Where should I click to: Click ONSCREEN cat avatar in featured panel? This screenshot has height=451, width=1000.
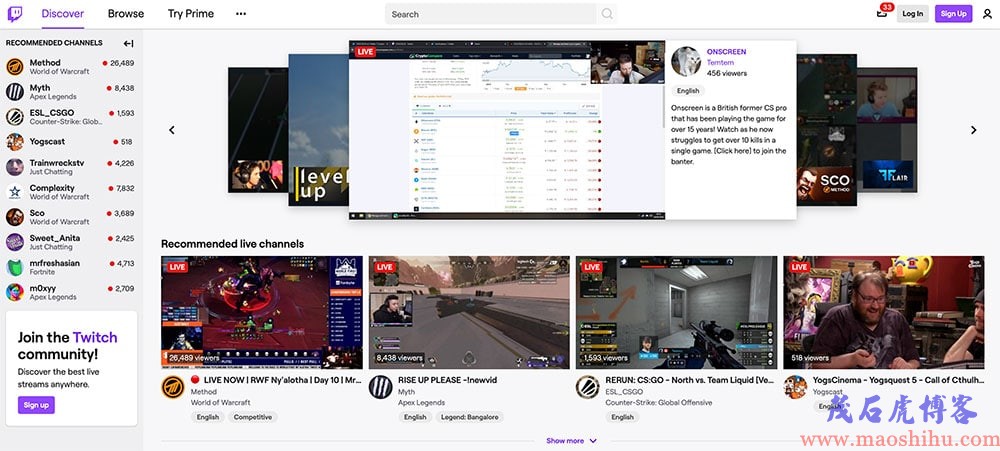coord(686,61)
